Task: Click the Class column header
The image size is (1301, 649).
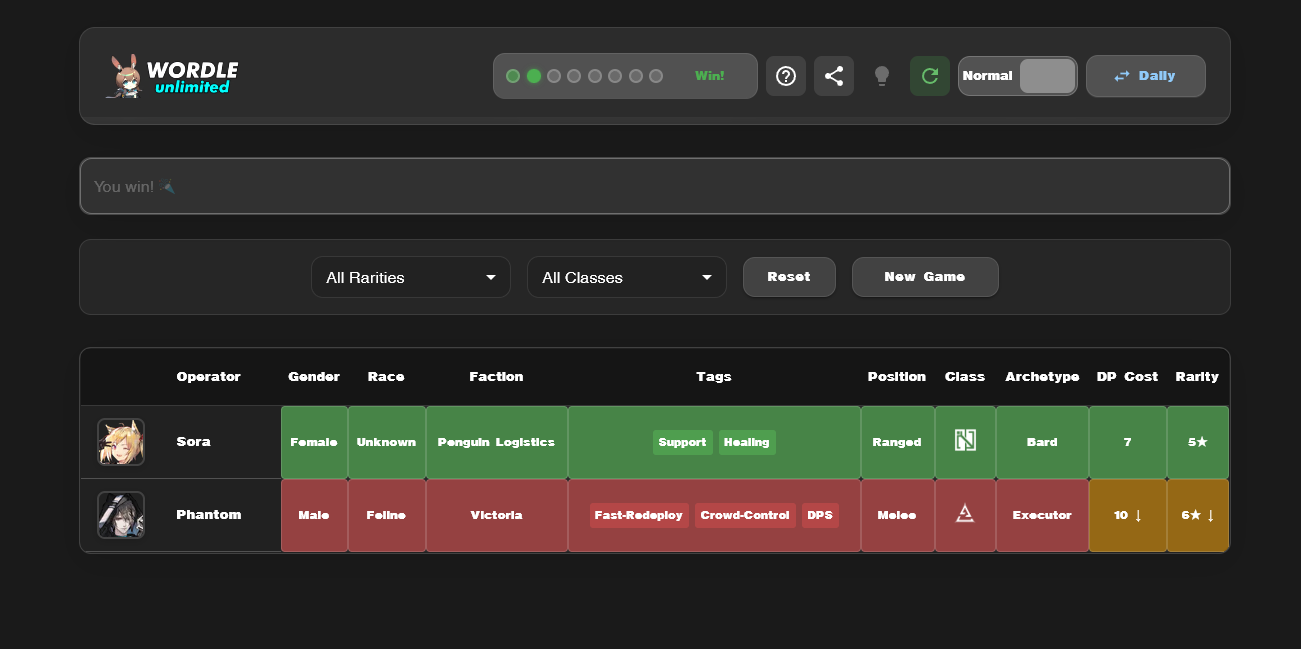Action: pyautogui.click(x=965, y=377)
